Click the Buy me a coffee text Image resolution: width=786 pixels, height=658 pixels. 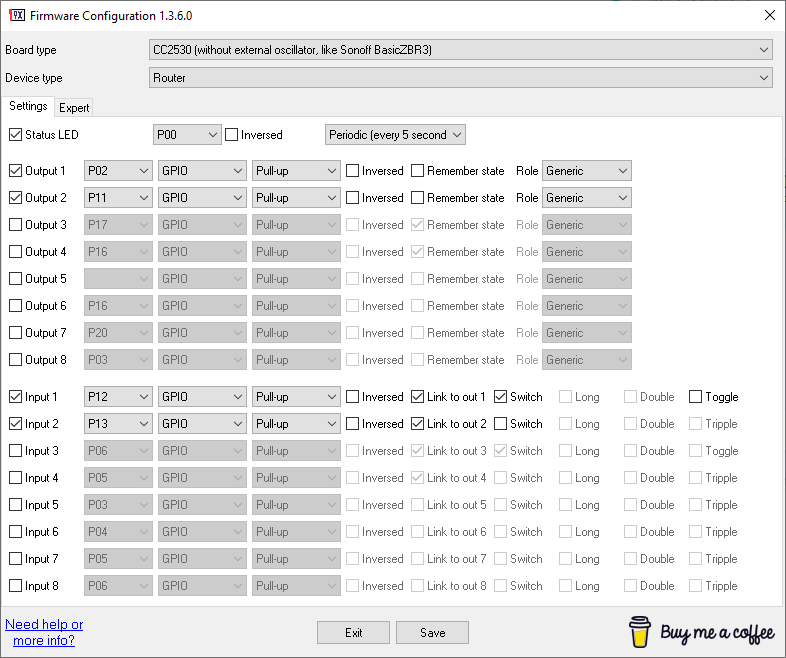click(717, 633)
